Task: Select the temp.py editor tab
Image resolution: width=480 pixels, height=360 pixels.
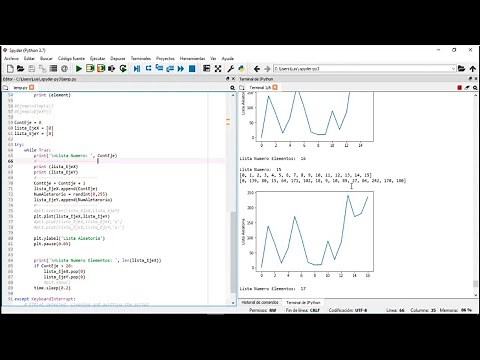Action: pos(20,87)
